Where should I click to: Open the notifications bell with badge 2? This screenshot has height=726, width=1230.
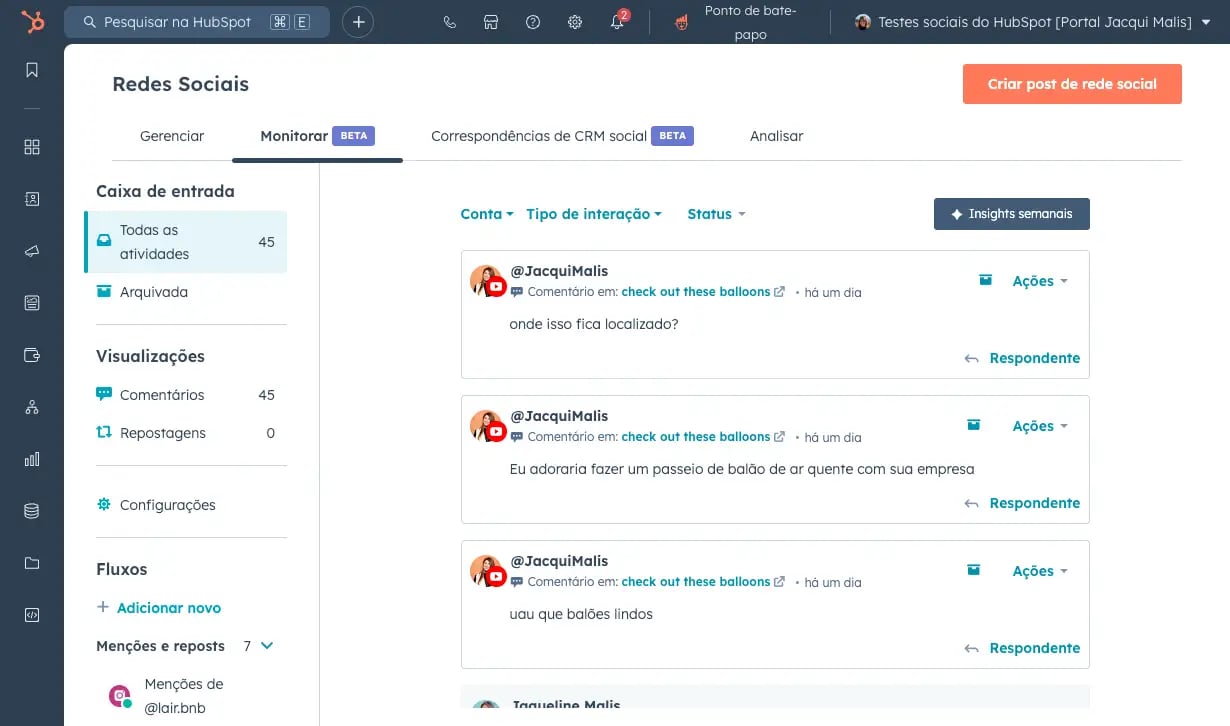pos(618,21)
